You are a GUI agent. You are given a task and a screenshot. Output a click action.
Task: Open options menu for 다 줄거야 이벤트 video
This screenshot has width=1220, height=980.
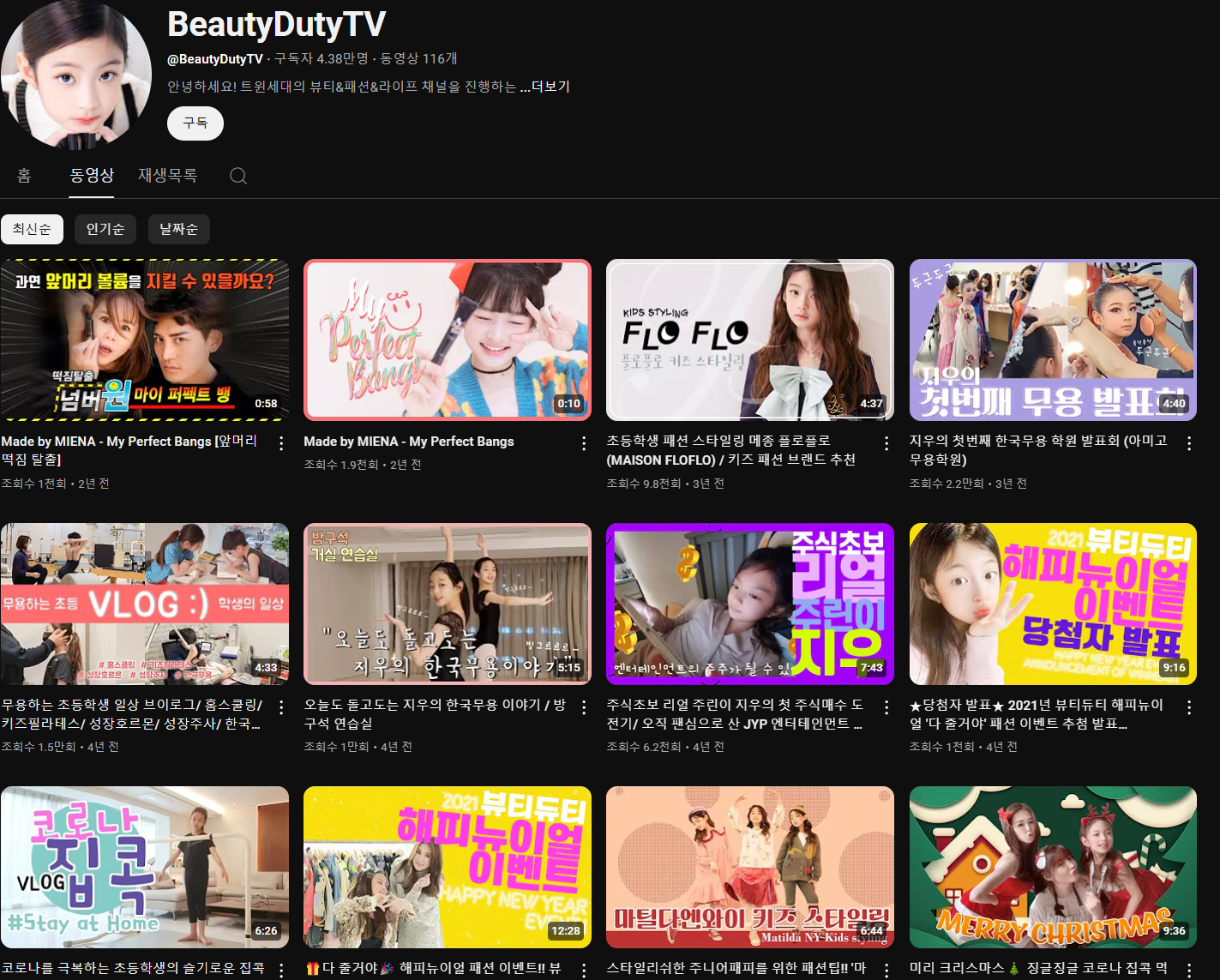(584, 970)
